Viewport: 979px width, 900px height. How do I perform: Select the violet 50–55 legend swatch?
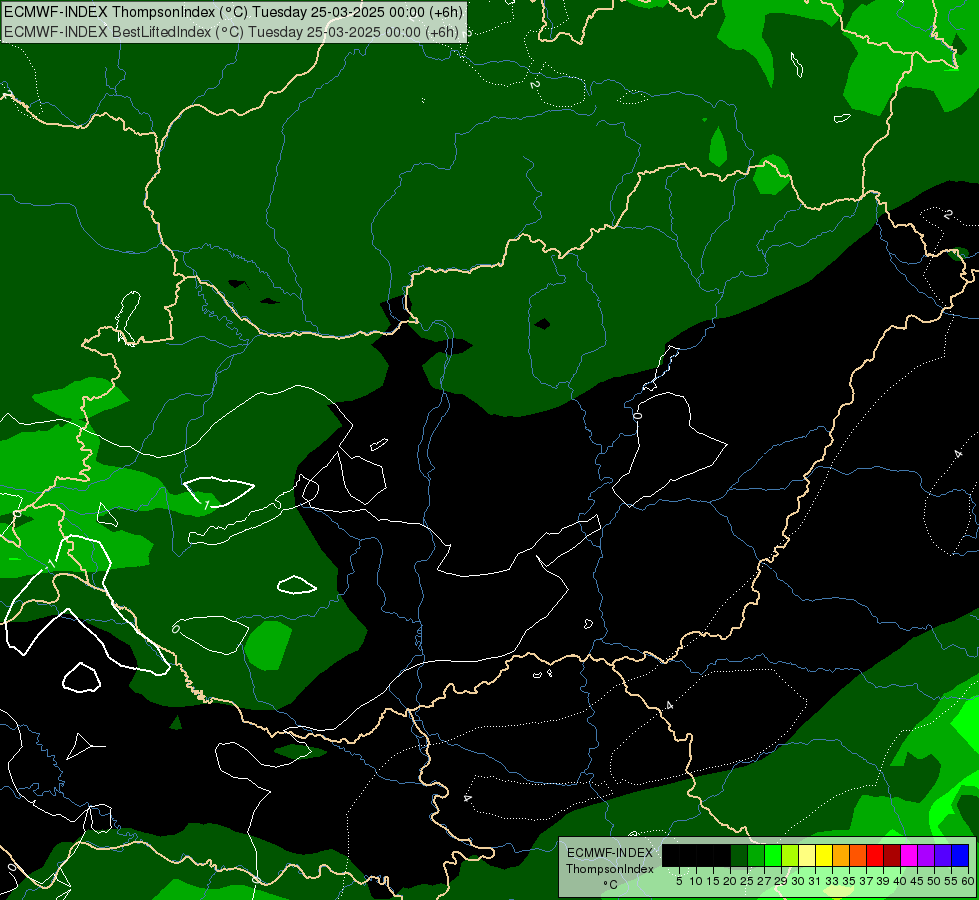pyautogui.click(x=943, y=855)
